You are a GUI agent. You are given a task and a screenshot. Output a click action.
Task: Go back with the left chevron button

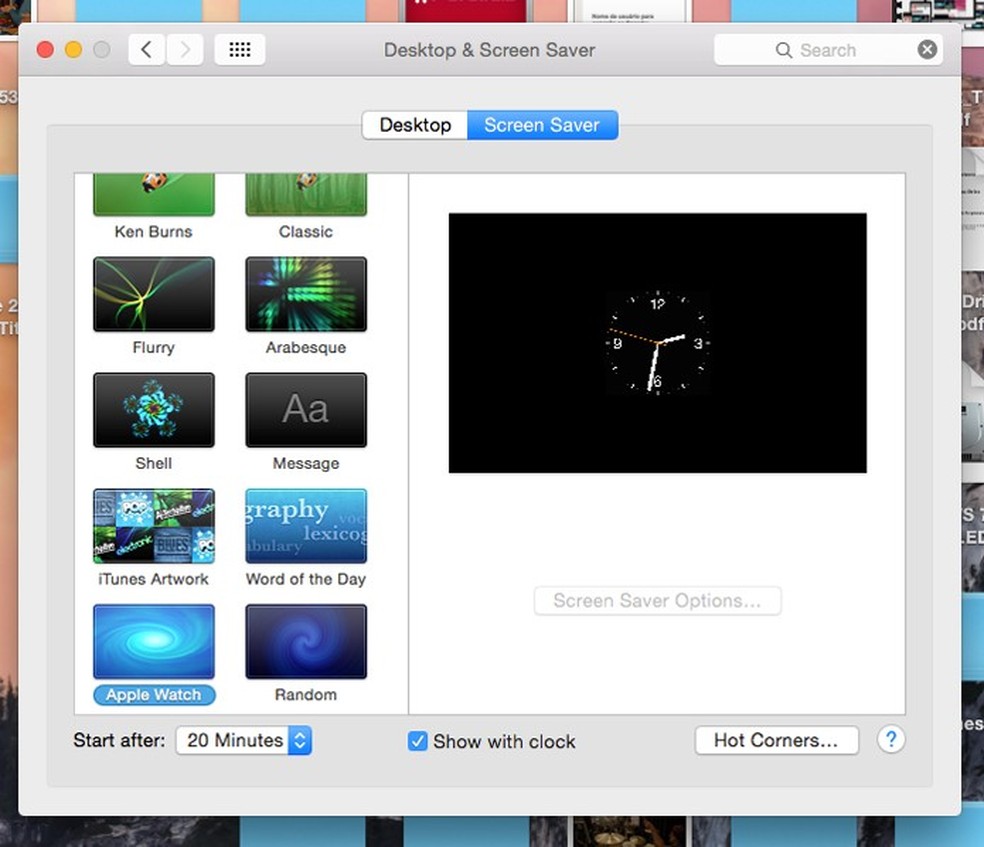(147, 50)
